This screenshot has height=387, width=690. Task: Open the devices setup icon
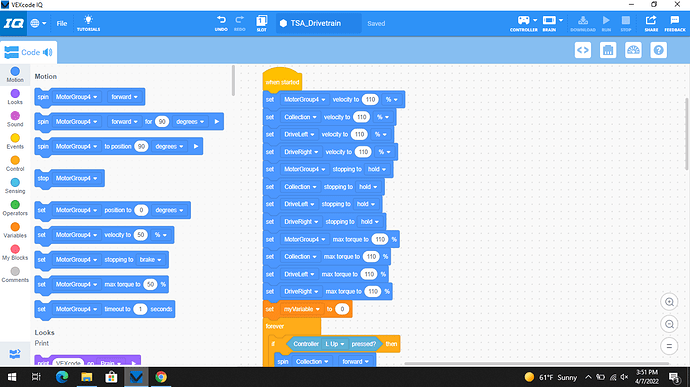click(x=608, y=50)
